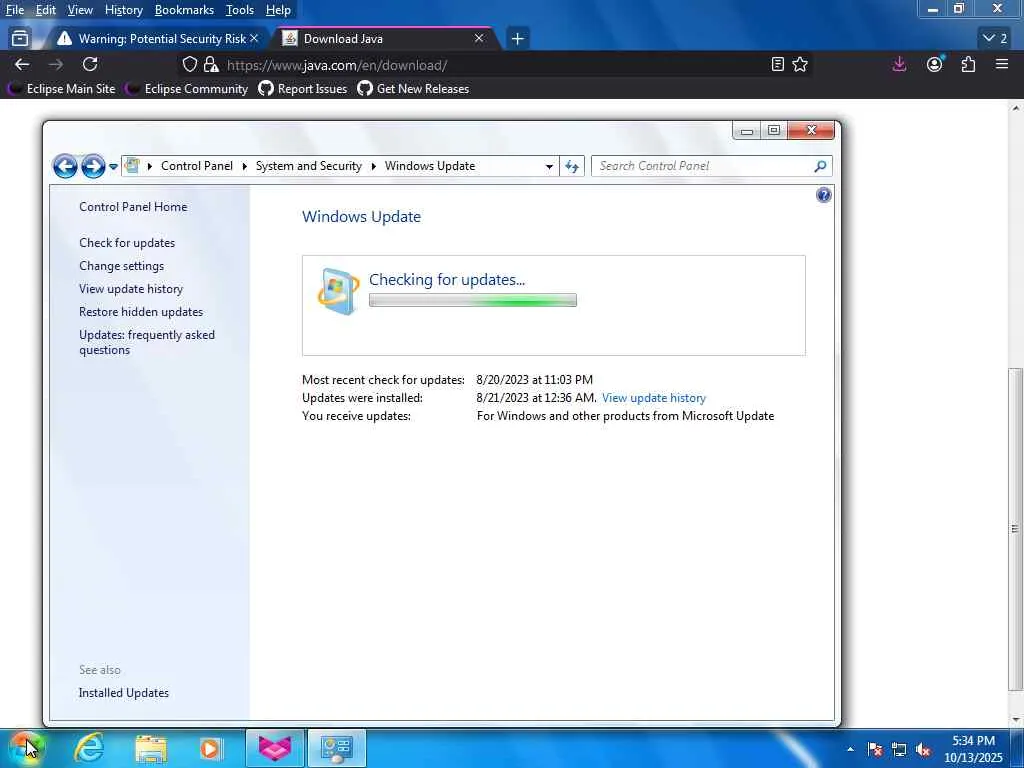Show site security padlock info
This screenshot has width=1024, height=768.
[210, 65]
